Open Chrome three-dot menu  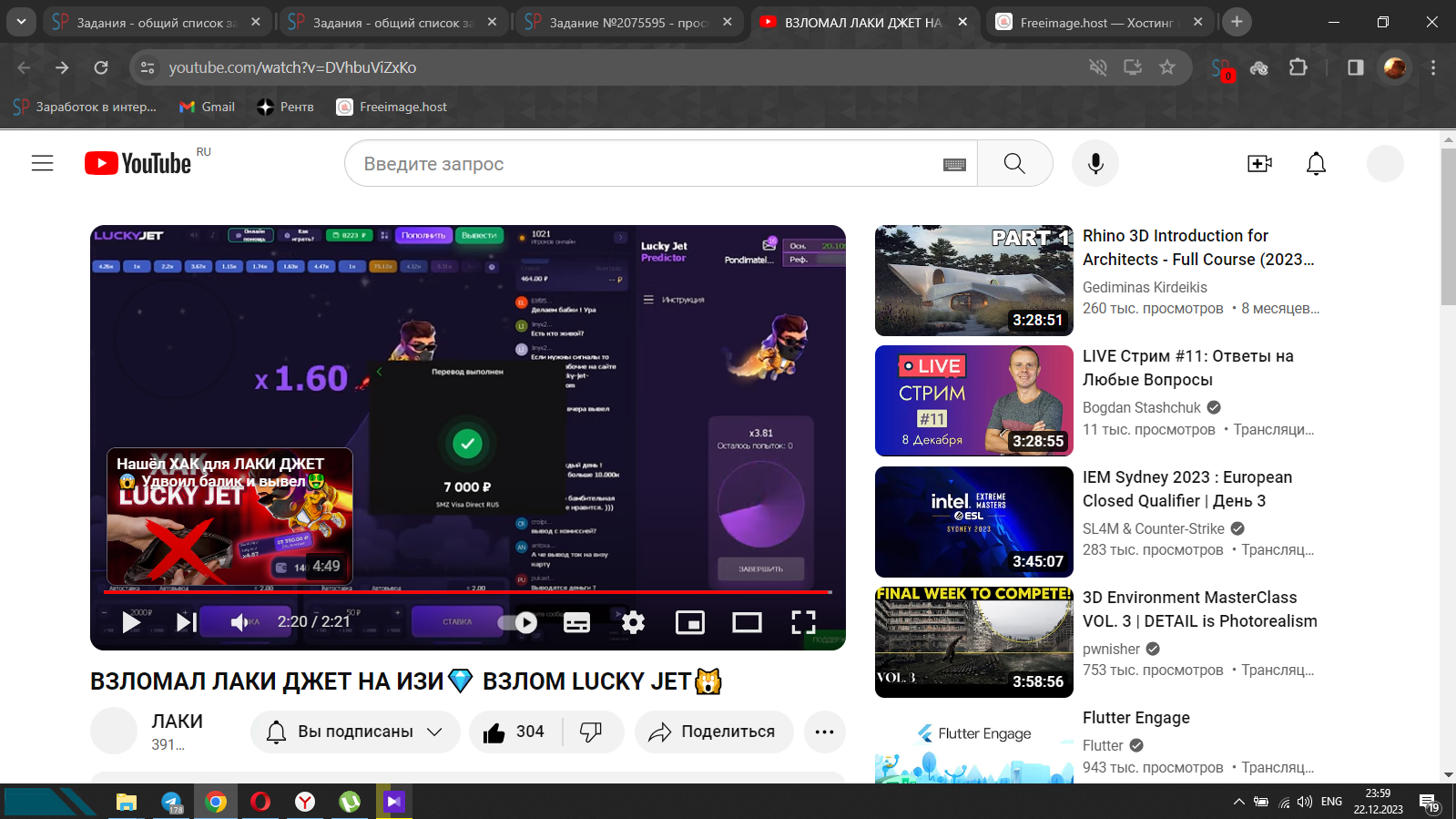[1433, 67]
